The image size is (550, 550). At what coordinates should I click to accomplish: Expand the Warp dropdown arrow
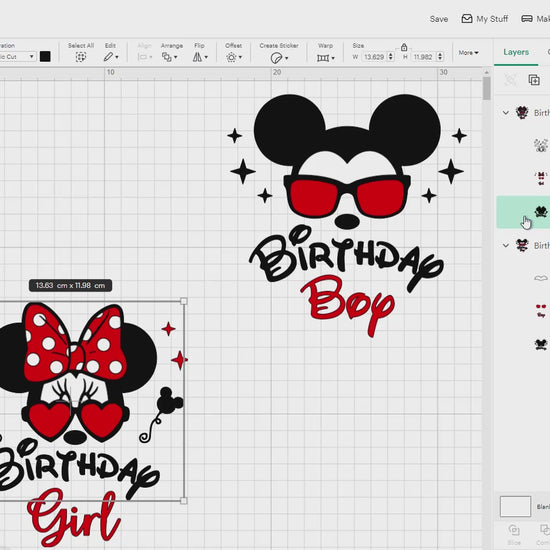coord(333,58)
